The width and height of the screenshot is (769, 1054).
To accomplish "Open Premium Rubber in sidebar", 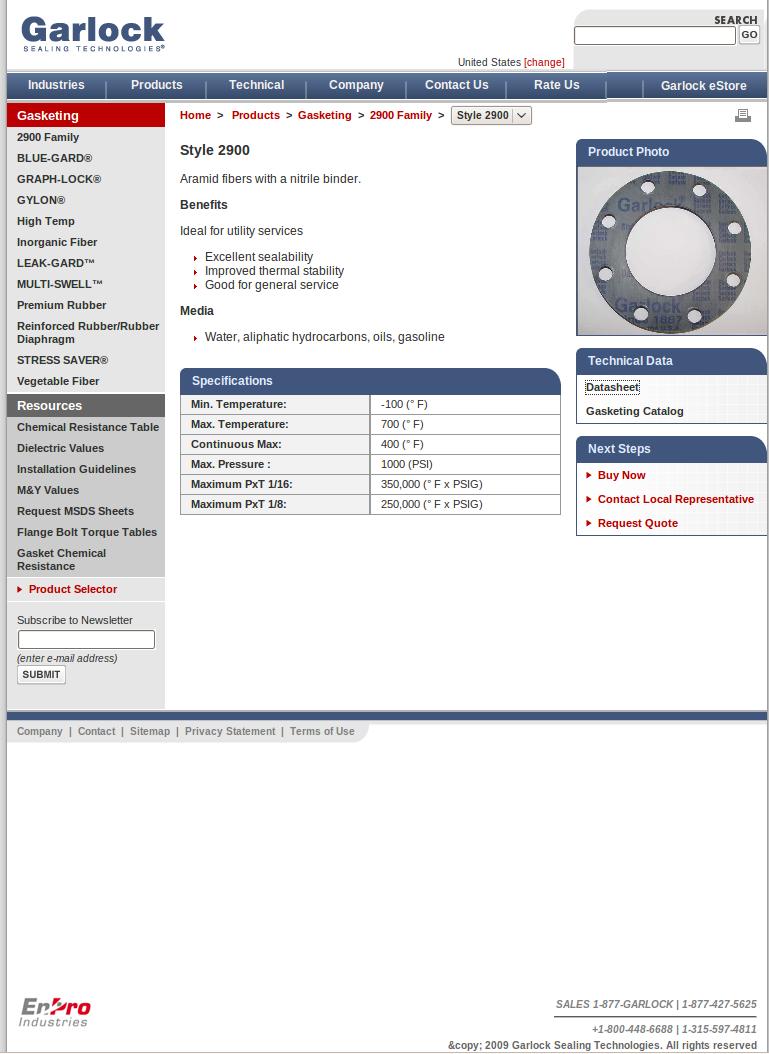I will click(61, 305).
